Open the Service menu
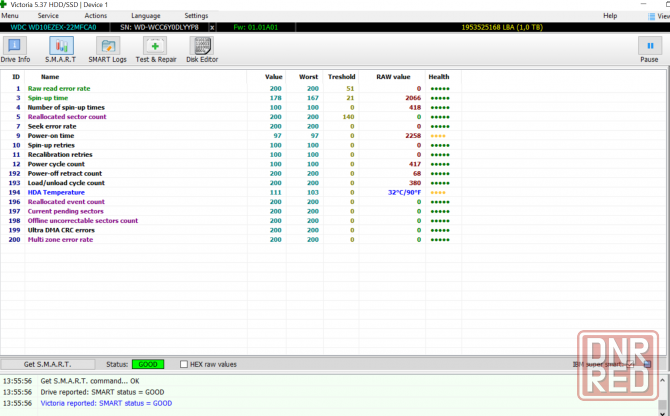The image size is (670, 416). pos(48,16)
